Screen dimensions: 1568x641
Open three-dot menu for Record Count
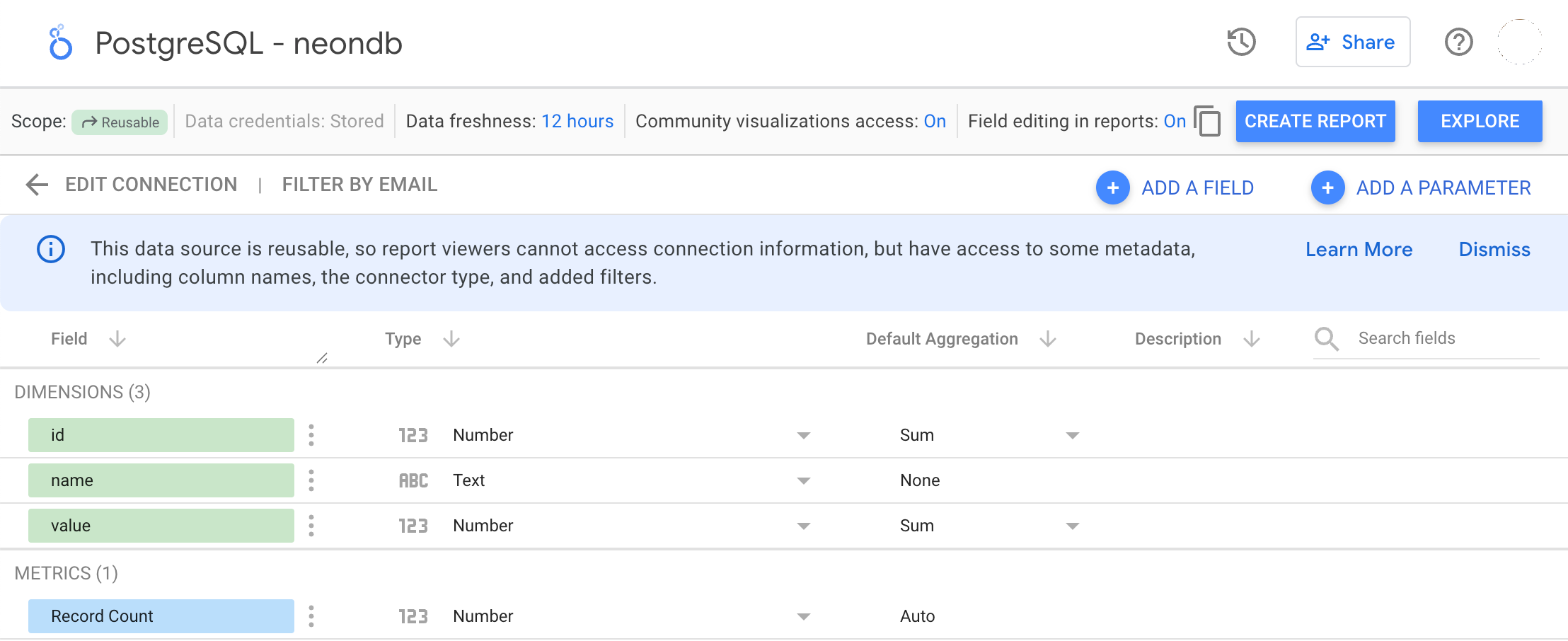coord(311,616)
